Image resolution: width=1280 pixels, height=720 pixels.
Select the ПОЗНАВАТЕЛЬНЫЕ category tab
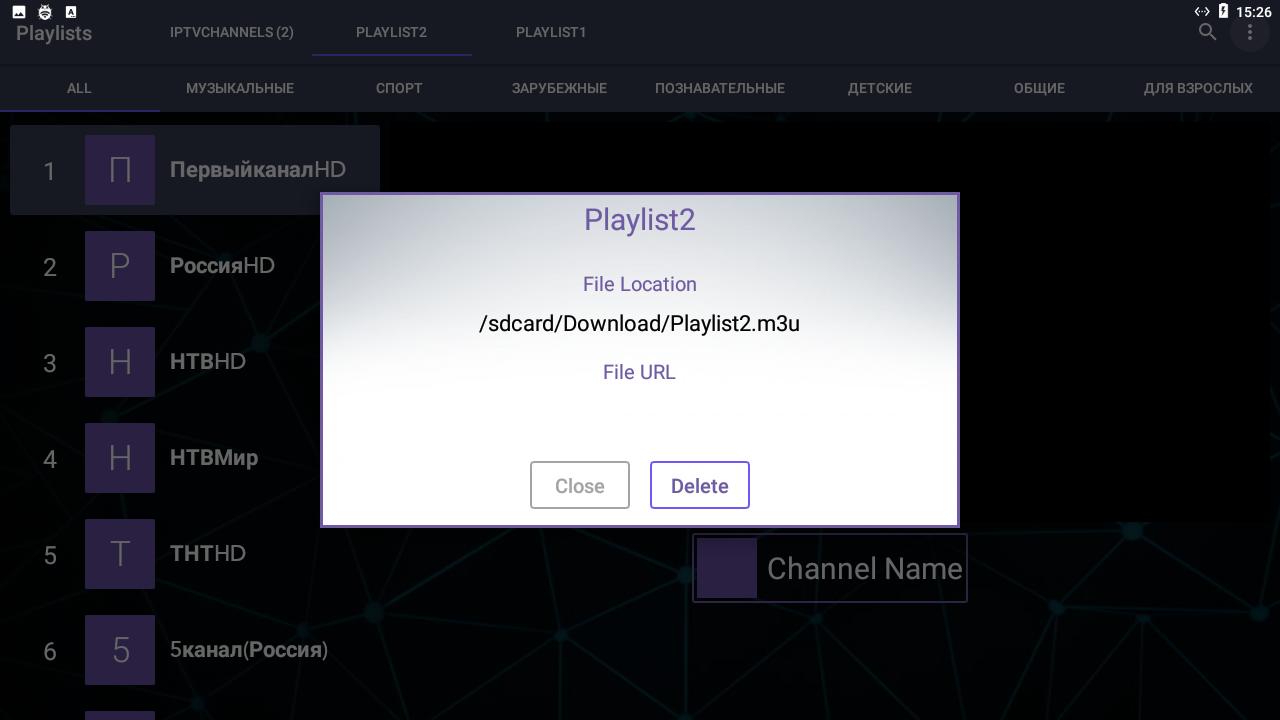point(720,88)
